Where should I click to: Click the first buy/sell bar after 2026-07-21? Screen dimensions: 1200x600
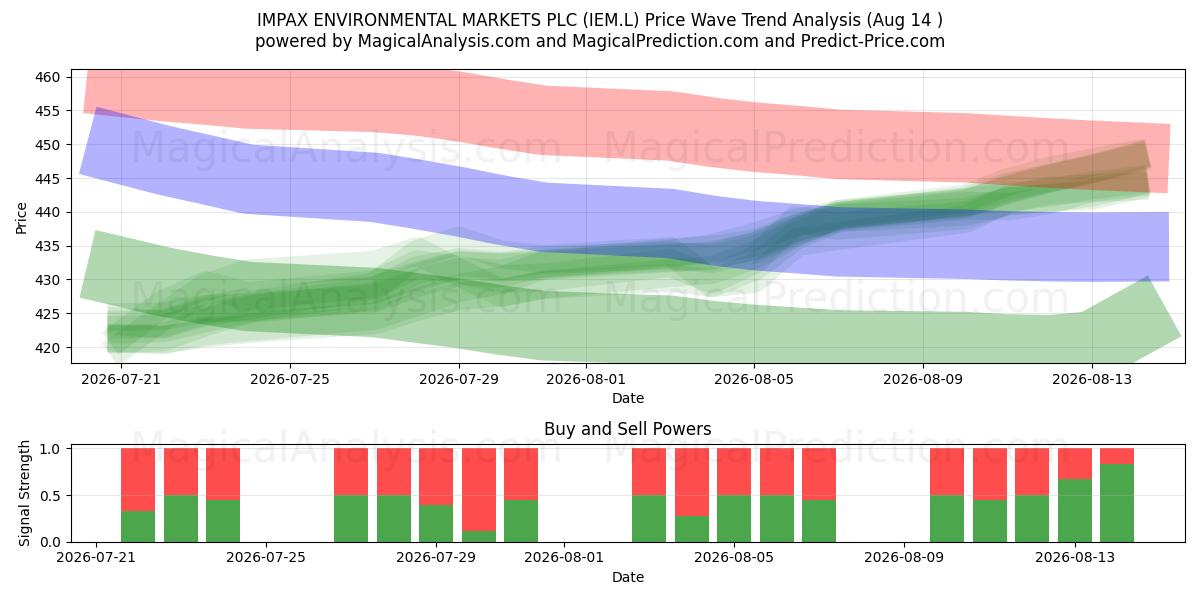tap(138, 495)
